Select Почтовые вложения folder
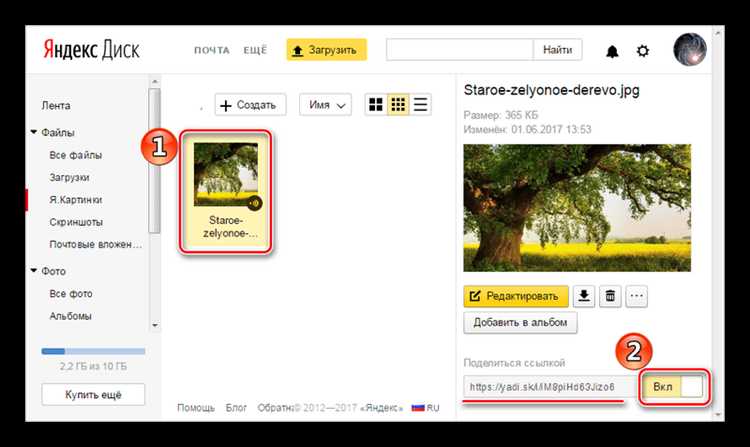 click(x=96, y=244)
